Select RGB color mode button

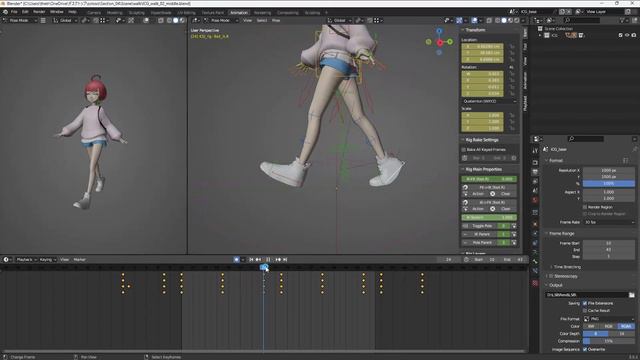pyautogui.click(x=609, y=326)
